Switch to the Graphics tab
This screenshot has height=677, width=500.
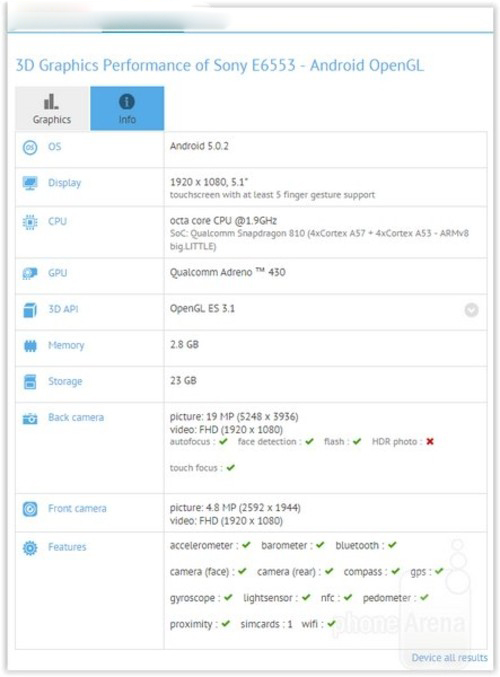click(52, 108)
